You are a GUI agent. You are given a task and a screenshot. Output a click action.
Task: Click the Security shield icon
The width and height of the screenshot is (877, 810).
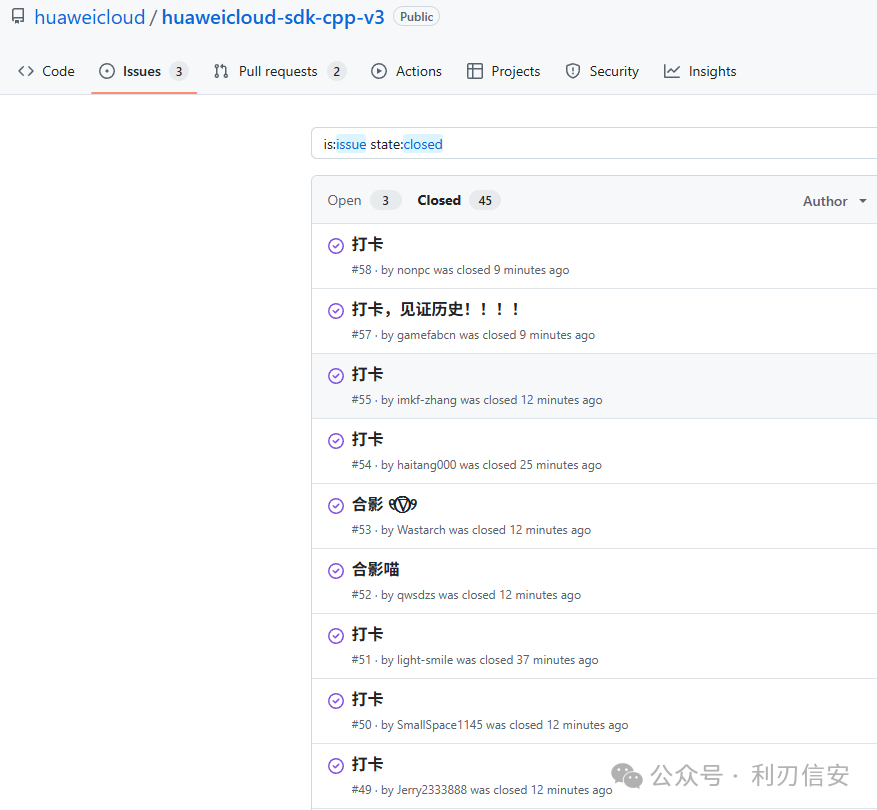click(573, 71)
